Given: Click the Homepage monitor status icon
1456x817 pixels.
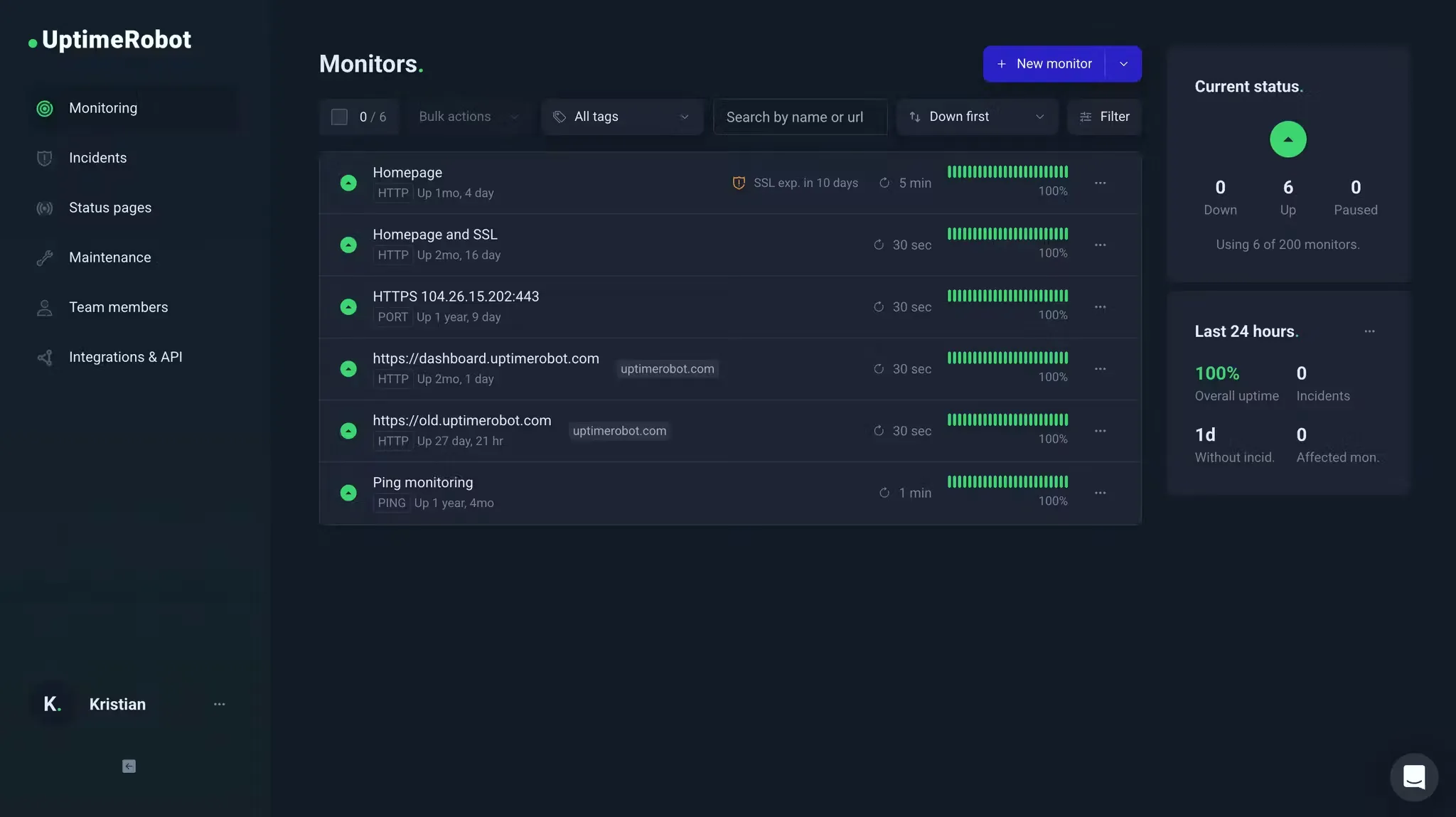Looking at the screenshot, I should (x=348, y=183).
